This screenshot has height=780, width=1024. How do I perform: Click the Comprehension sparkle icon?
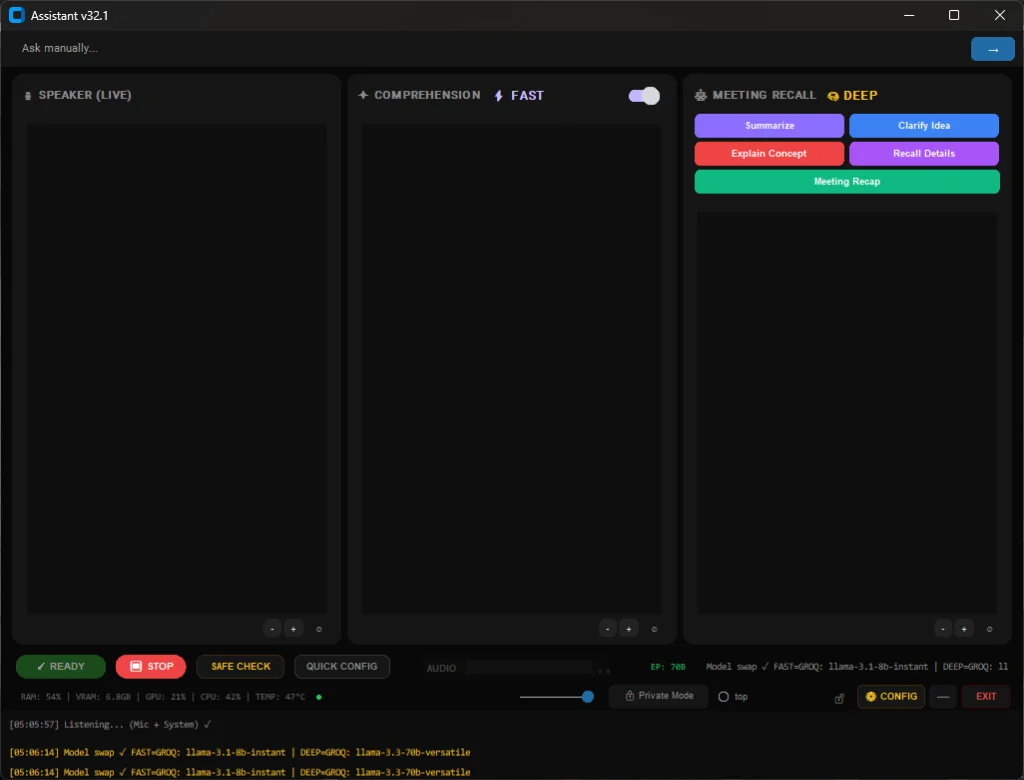click(363, 95)
